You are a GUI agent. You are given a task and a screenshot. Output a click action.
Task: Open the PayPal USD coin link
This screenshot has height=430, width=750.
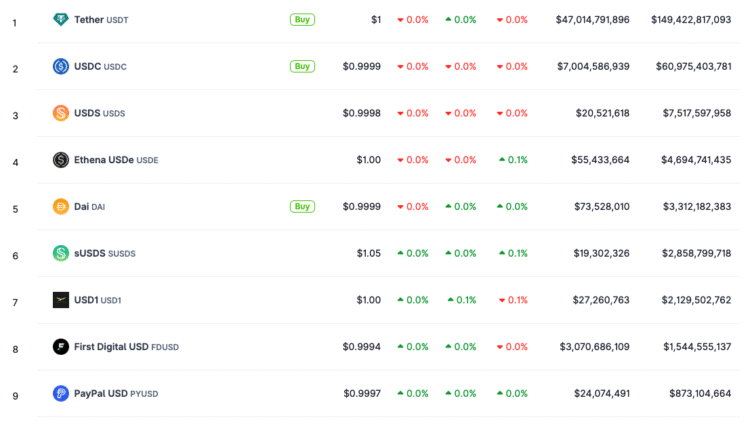tap(101, 394)
